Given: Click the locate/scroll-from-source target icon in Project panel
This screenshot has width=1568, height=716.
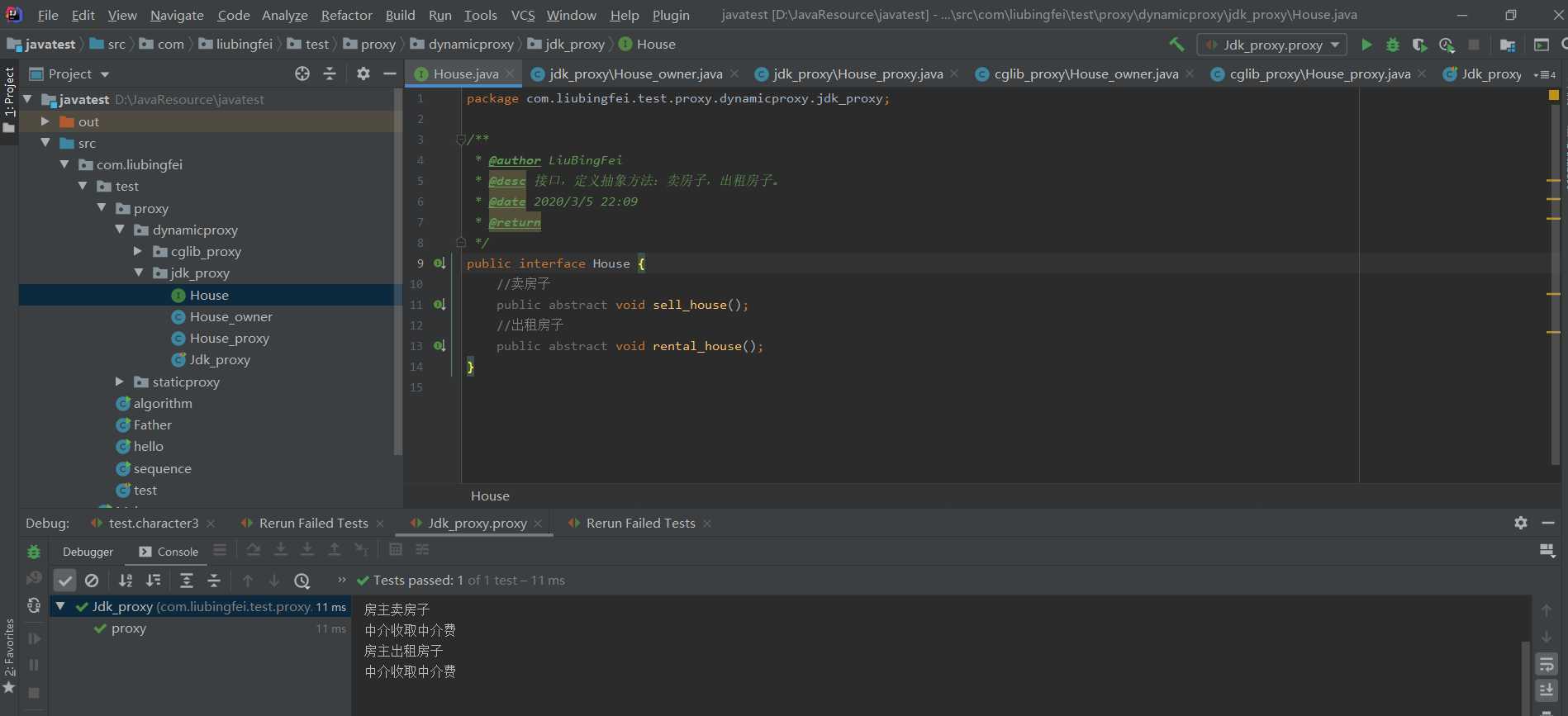Looking at the screenshot, I should tap(302, 73).
